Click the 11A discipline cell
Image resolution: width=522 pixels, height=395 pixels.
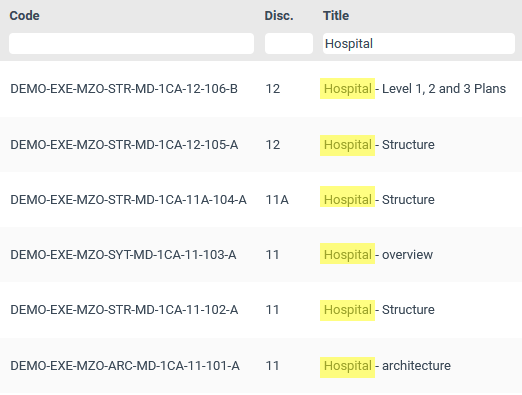(x=277, y=200)
